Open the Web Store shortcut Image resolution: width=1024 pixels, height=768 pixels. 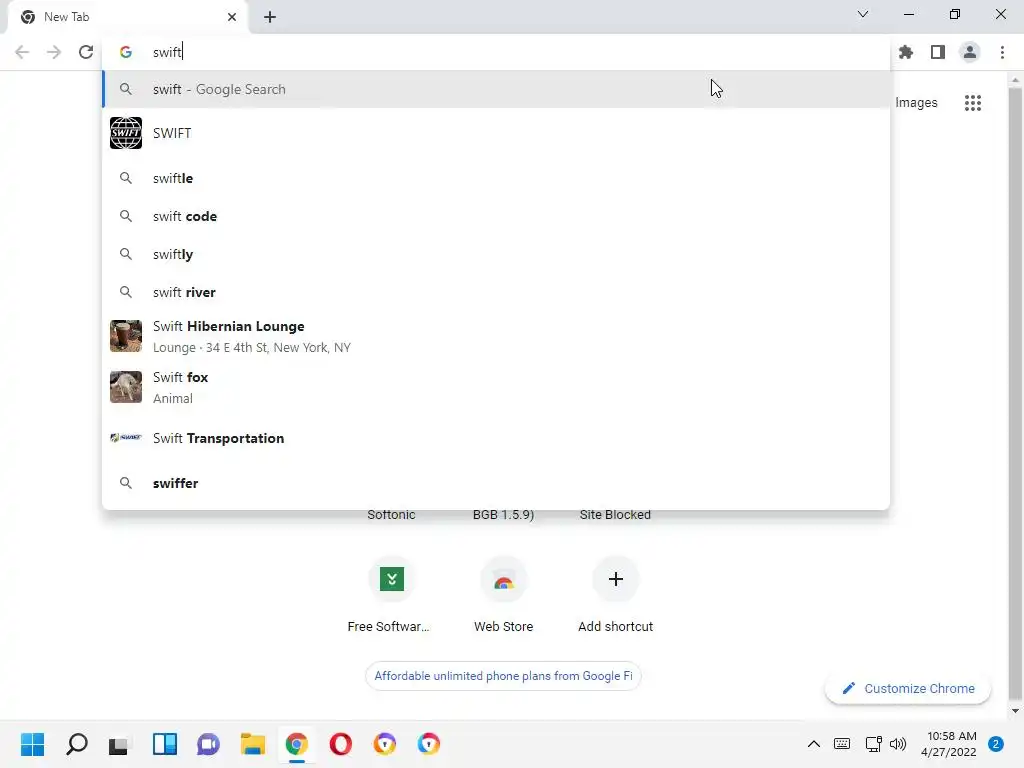[504, 594]
